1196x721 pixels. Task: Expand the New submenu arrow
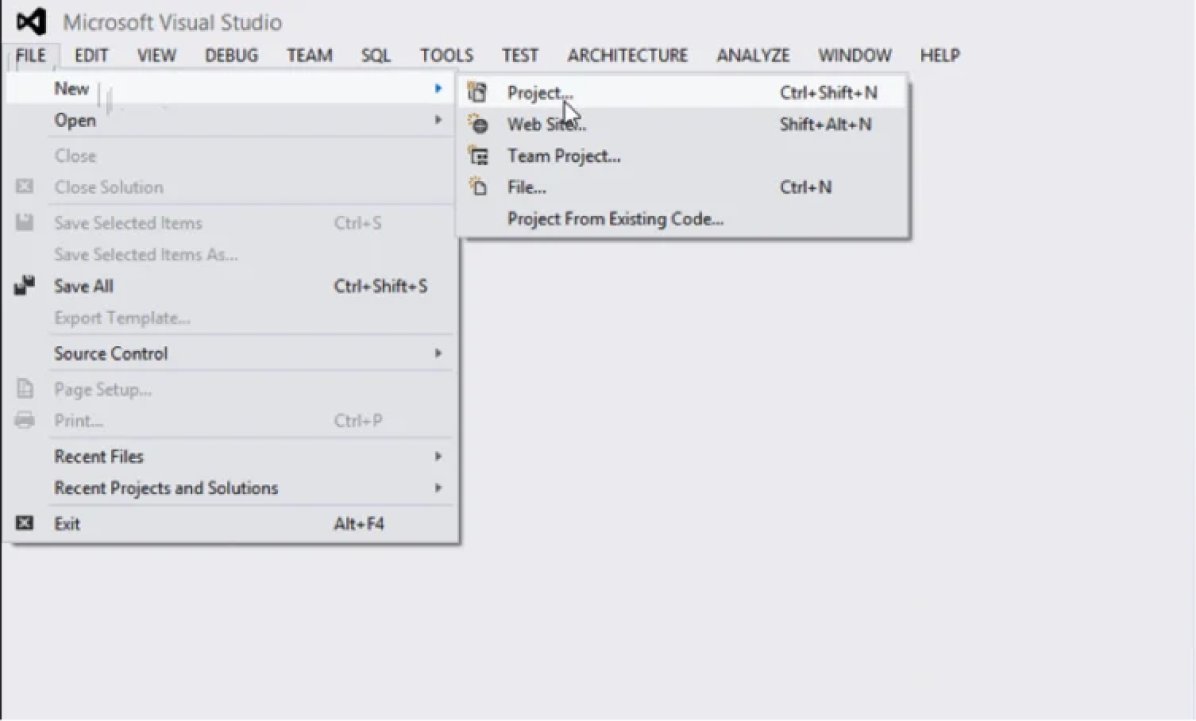pos(438,89)
